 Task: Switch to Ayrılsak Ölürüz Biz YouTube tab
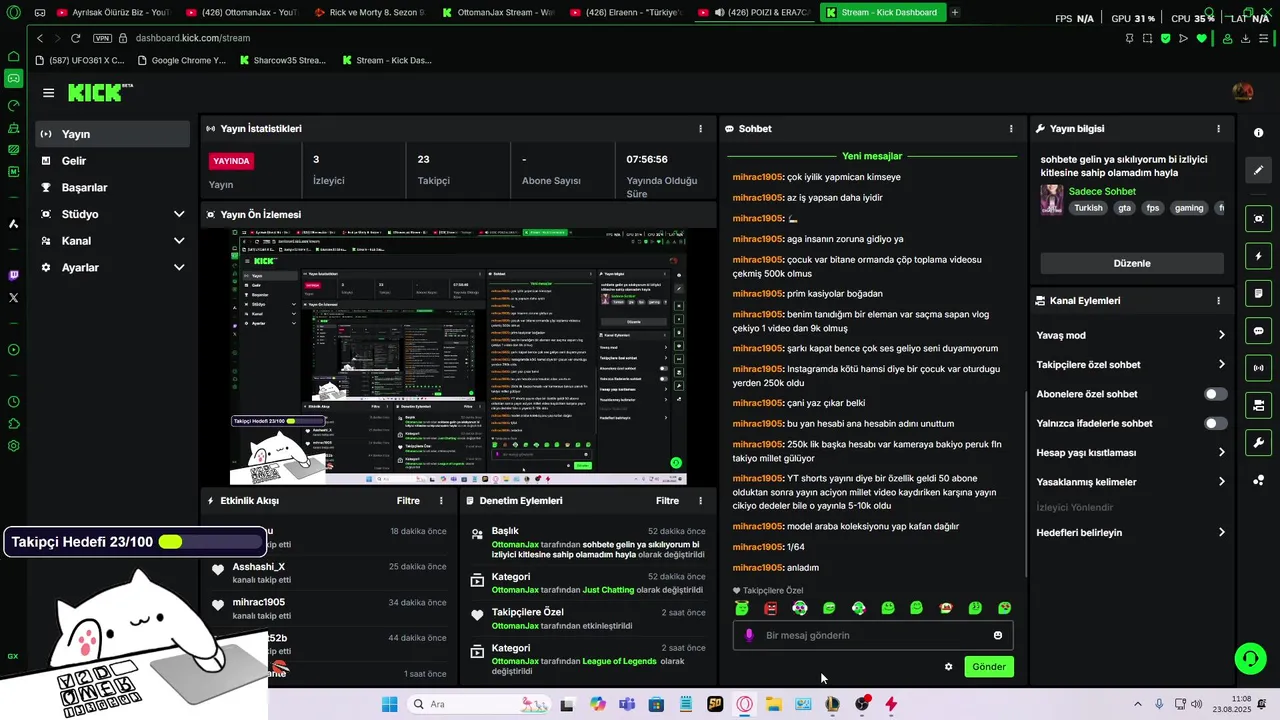click(113, 13)
